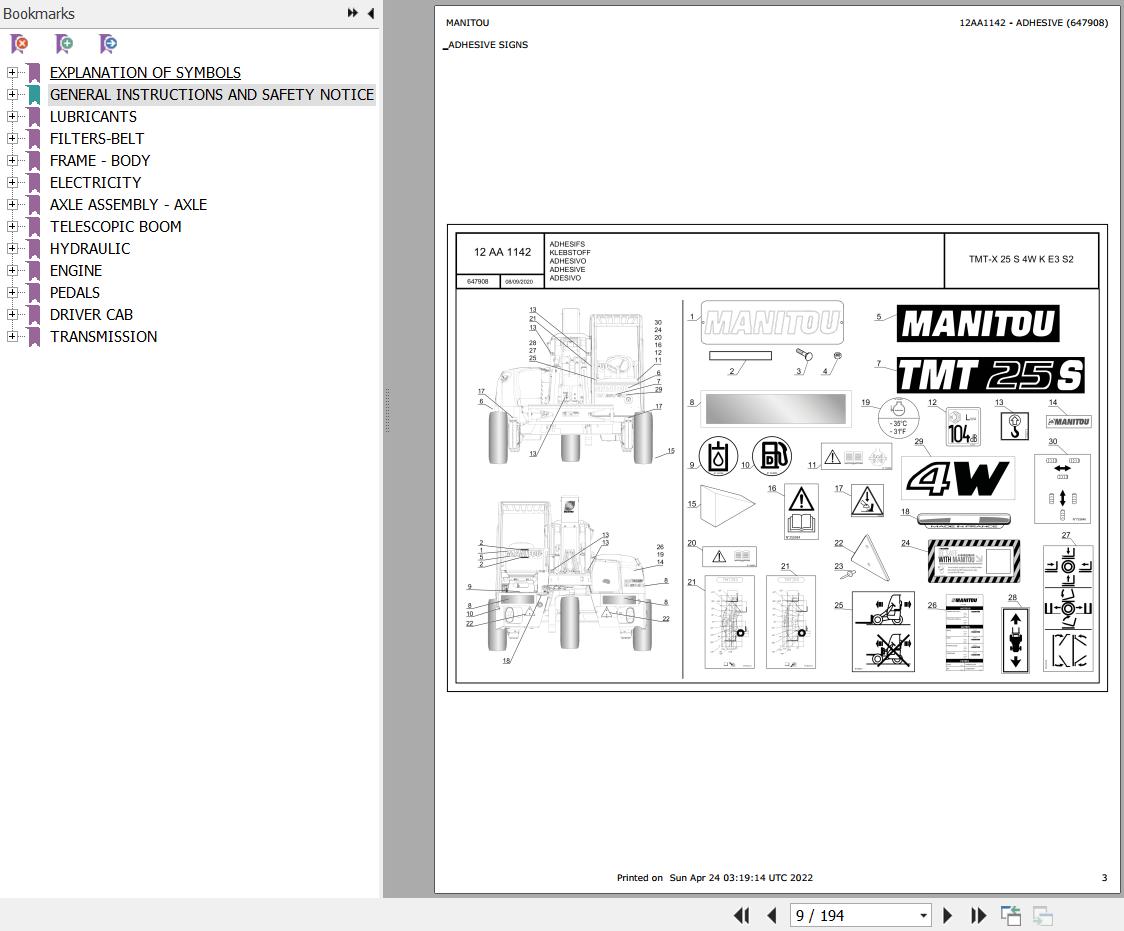Click the Bookmarks panel title
This screenshot has height=931, width=1124.
pos(39,14)
